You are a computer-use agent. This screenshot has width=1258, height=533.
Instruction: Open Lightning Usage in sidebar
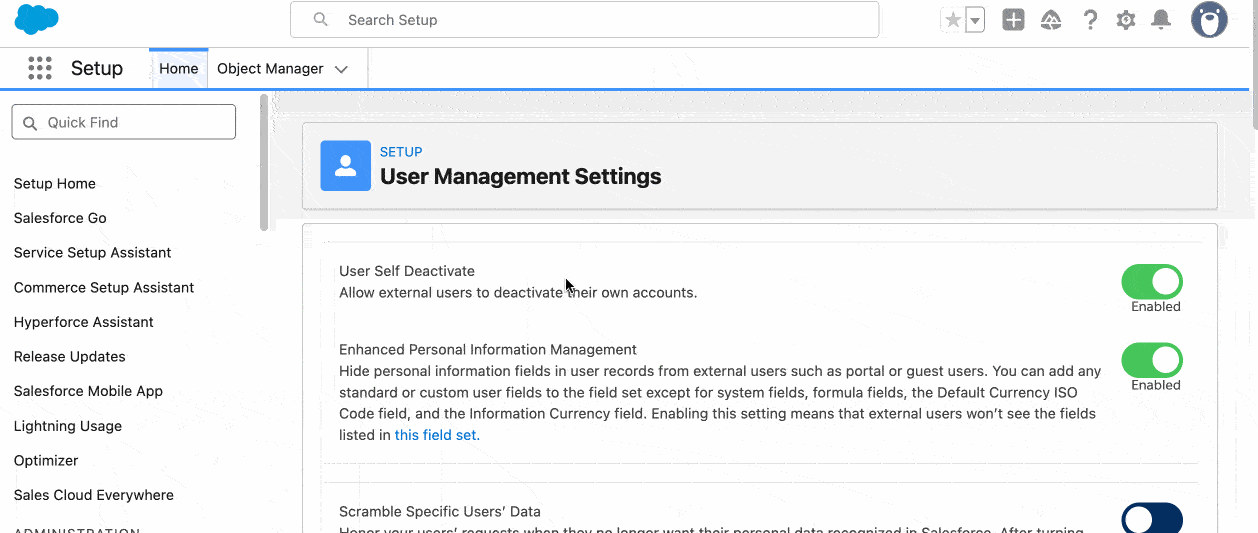click(68, 426)
